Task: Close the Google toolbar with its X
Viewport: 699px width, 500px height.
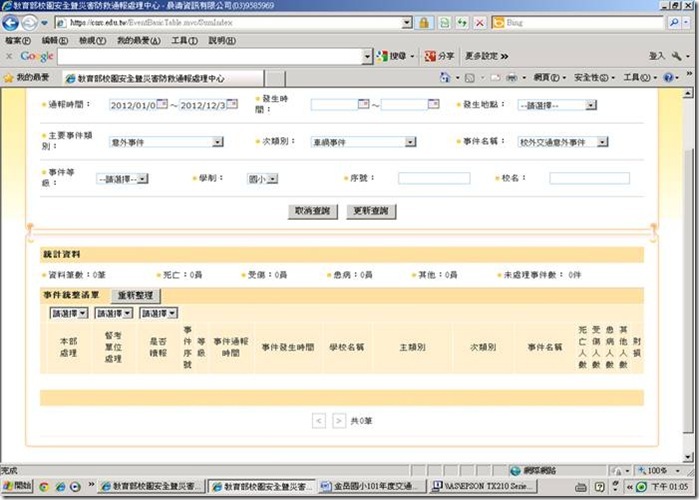Action: (x=8, y=56)
